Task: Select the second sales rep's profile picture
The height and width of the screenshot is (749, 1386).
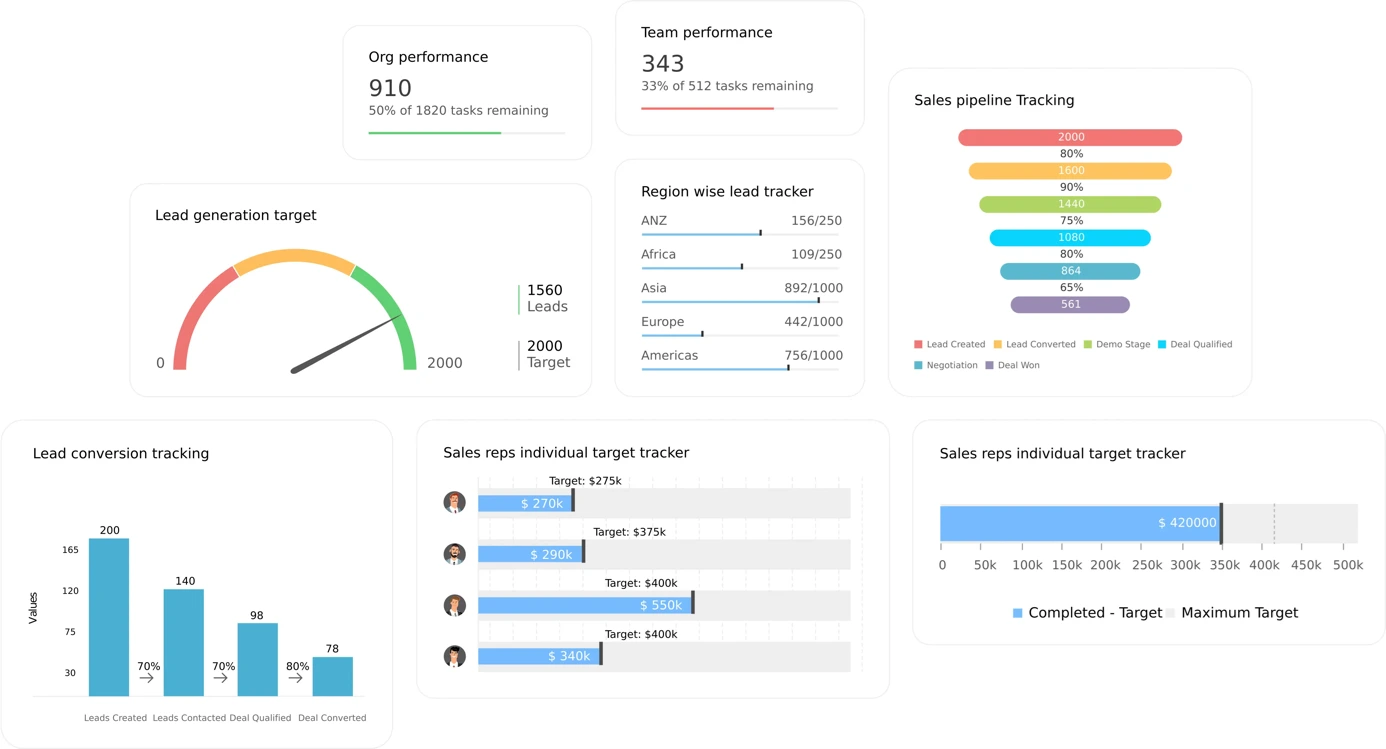Action: [x=456, y=554]
